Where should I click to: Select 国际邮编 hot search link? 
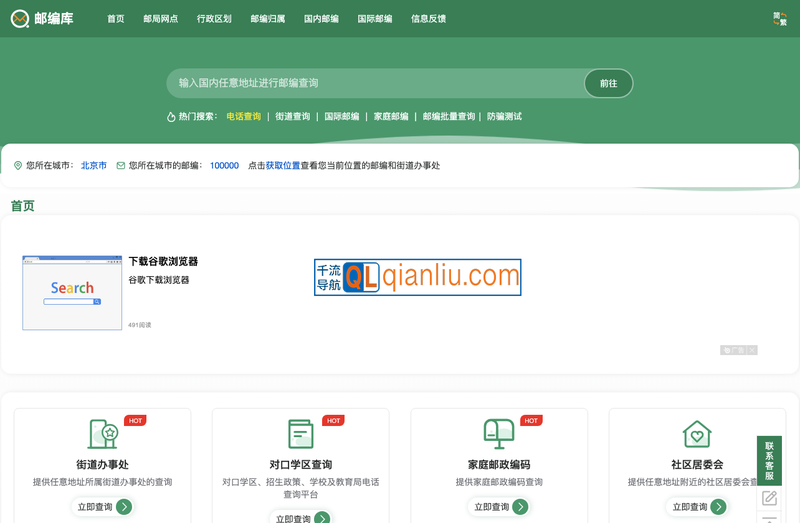click(342, 117)
